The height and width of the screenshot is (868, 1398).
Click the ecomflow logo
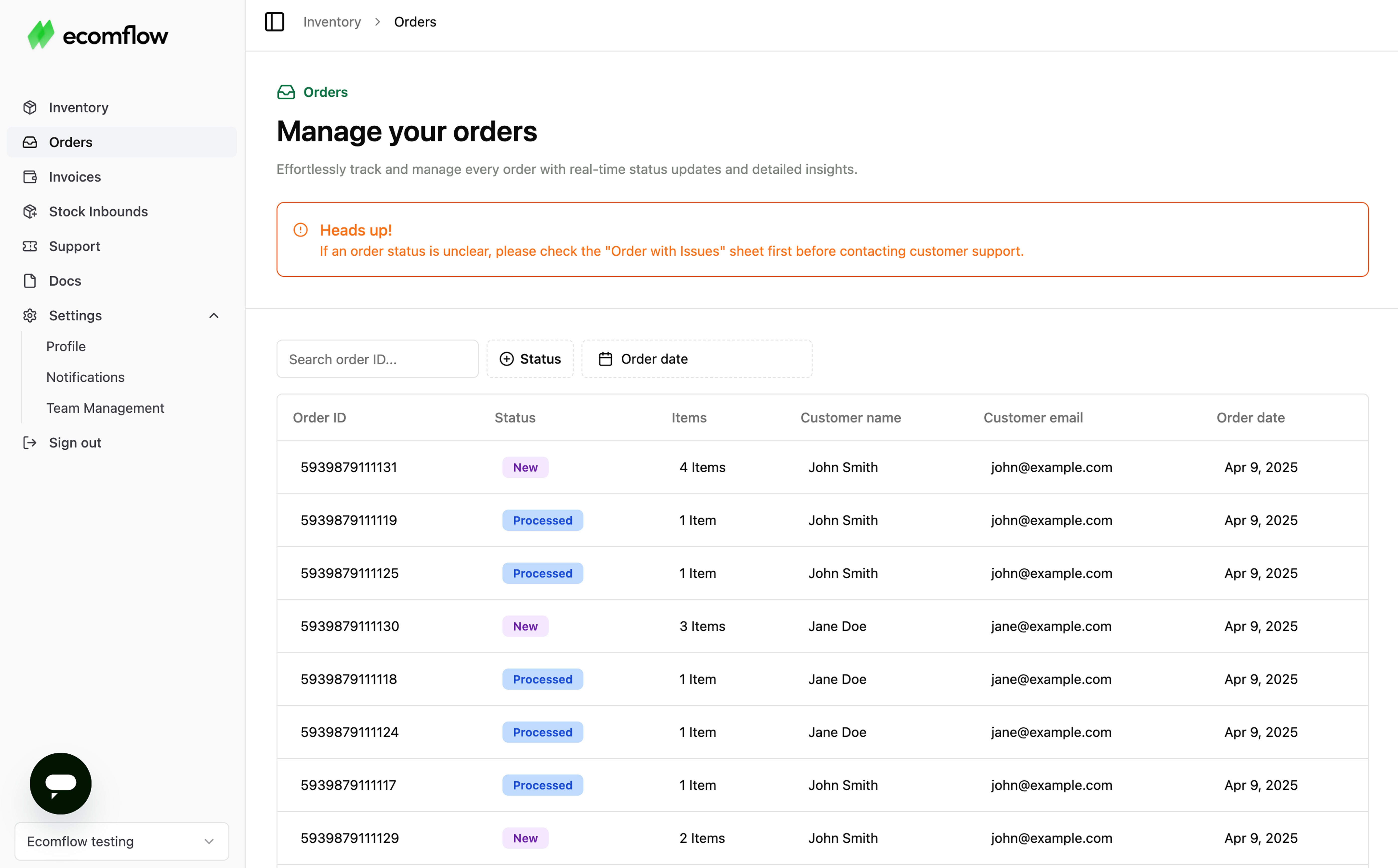pyautogui.click(x=98, y=36)
